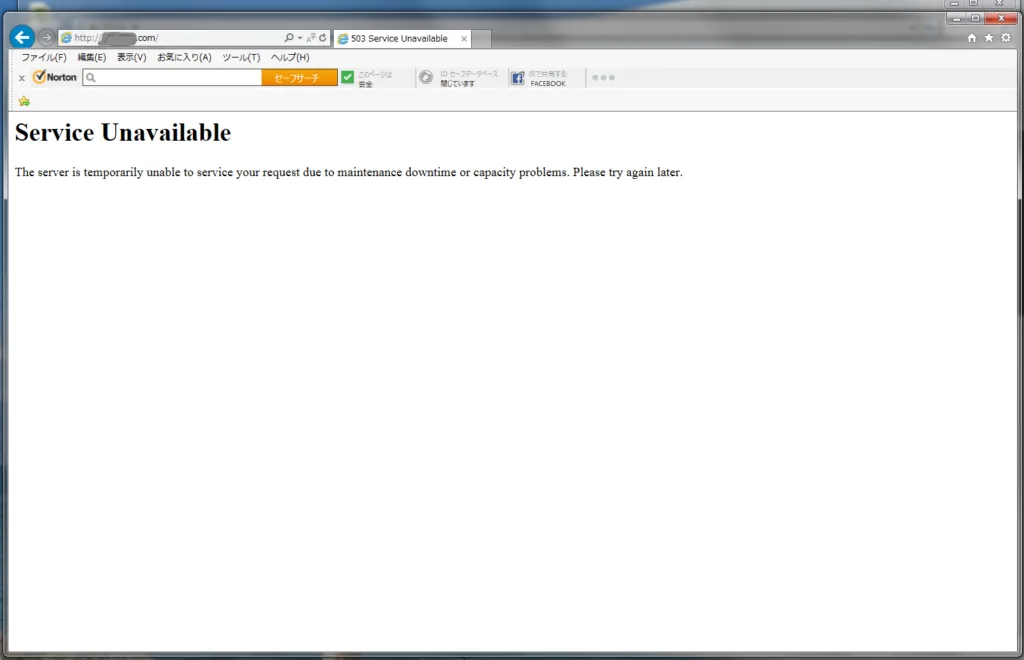
Task: Click the forward navigation arrow
Action: point(46,37)
